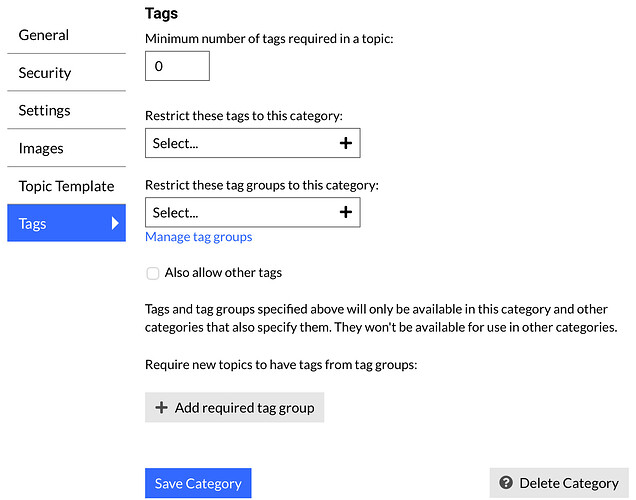Open the restrict tags Select dropdown
Image resolution: width=636 pixels, height=500 pixels.
pos(252,143)
